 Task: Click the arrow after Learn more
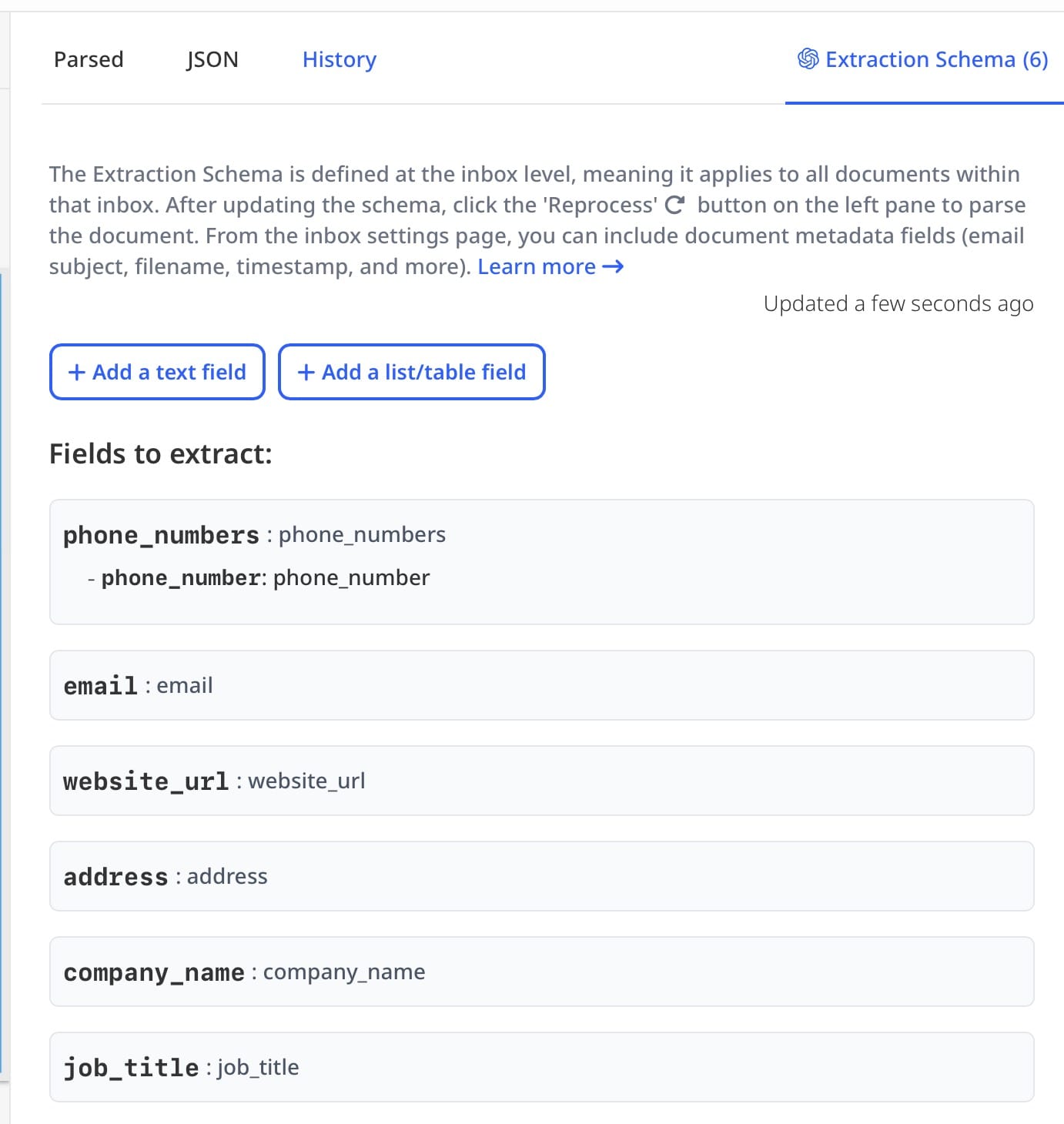coord(613,266)
